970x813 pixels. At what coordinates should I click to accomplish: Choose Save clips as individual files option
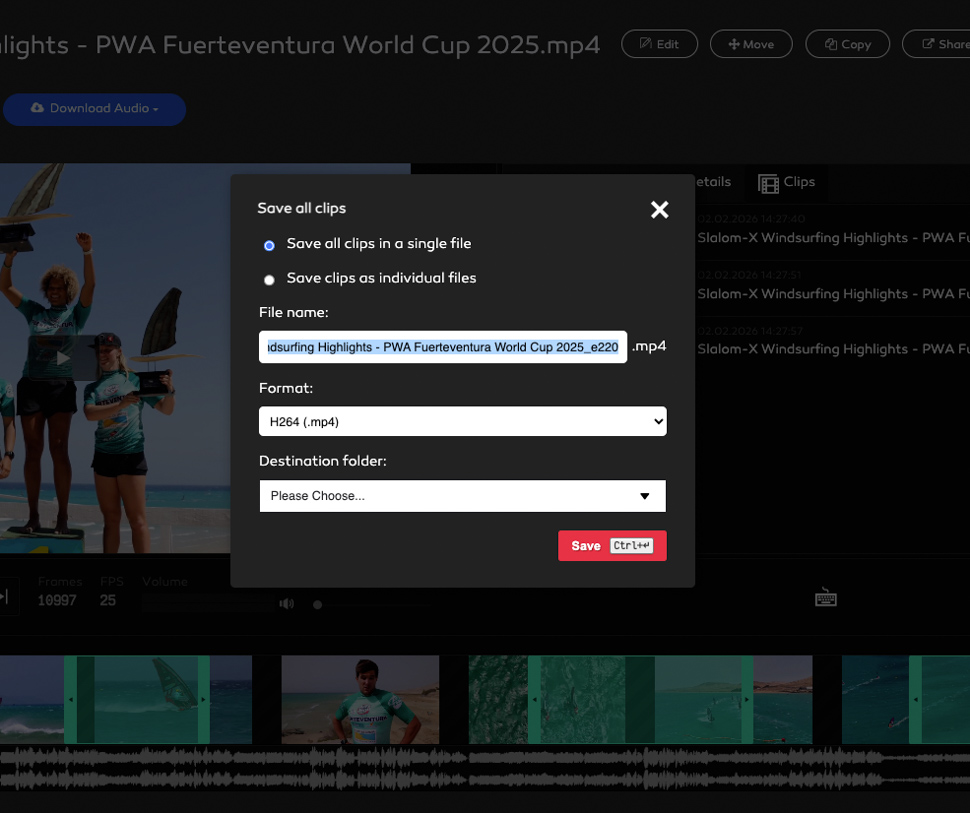[x=269, y=280]
